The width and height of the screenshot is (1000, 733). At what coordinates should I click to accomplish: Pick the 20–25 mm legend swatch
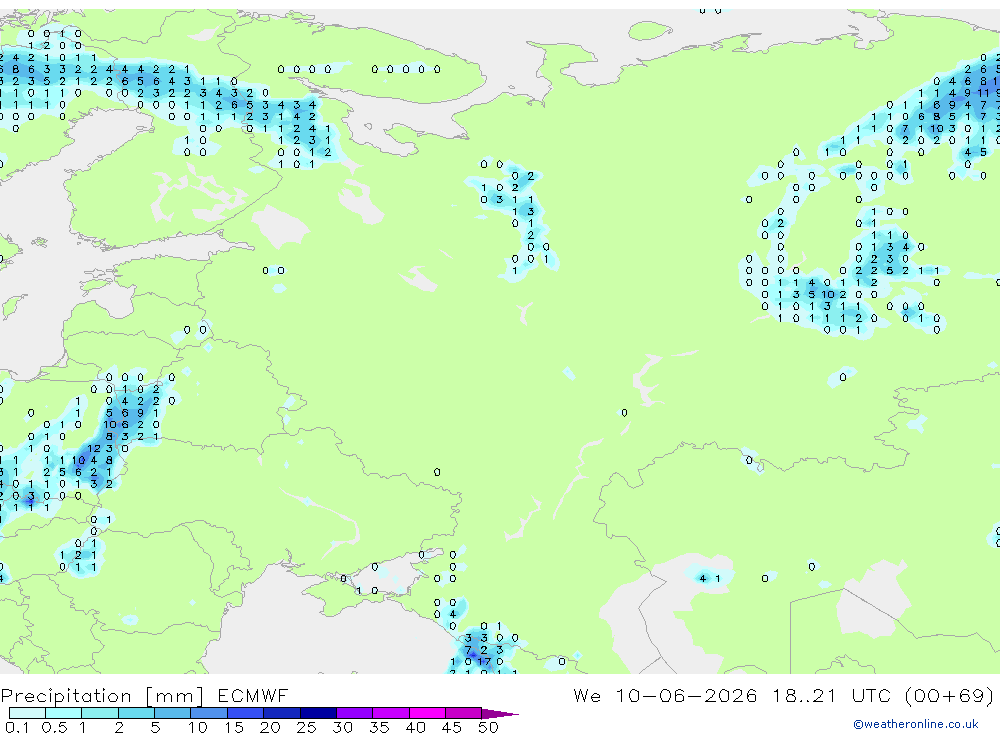(x=282, y=713)
